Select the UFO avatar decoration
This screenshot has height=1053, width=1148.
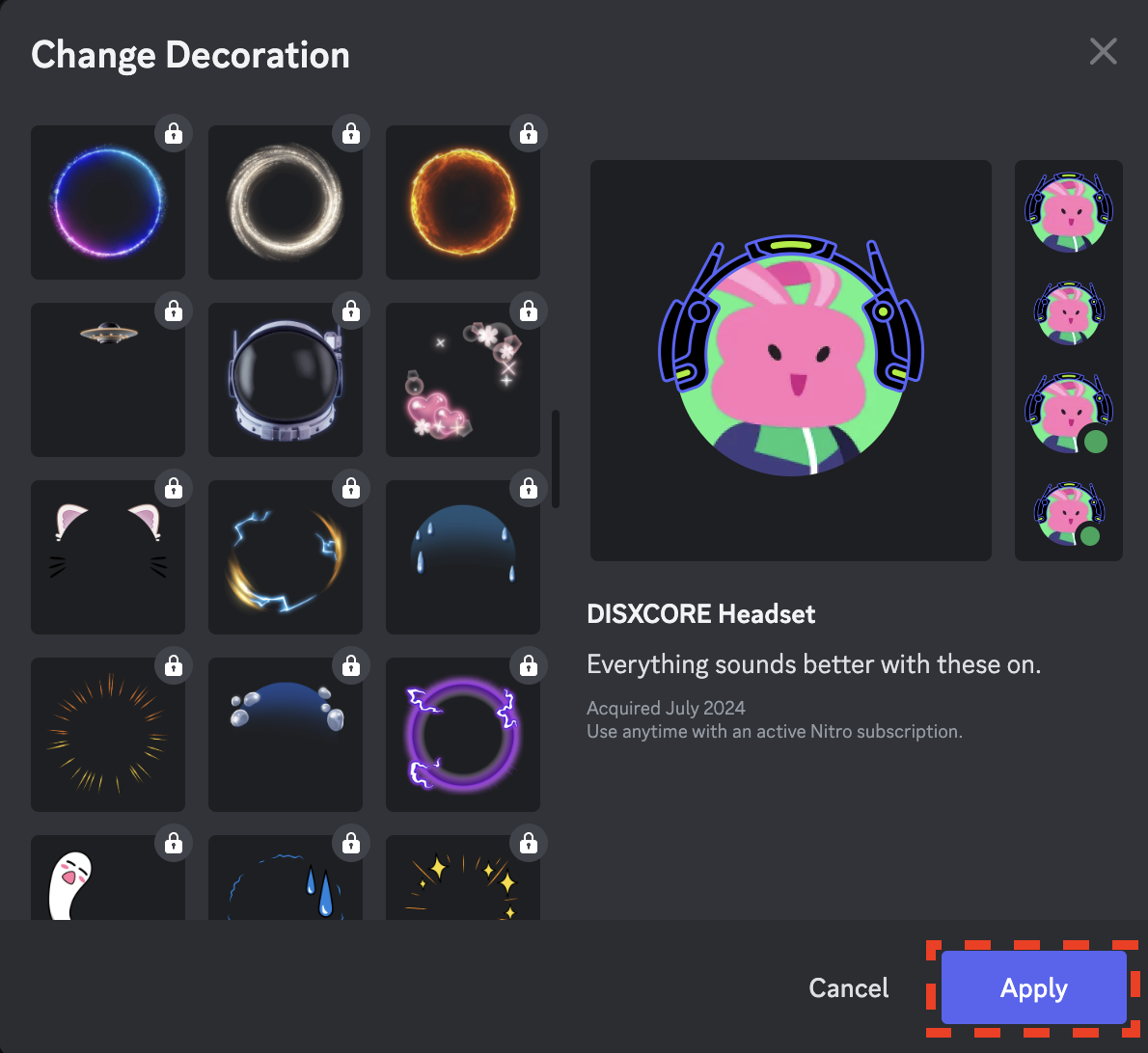pyautogui.click(x=108, y=380)
